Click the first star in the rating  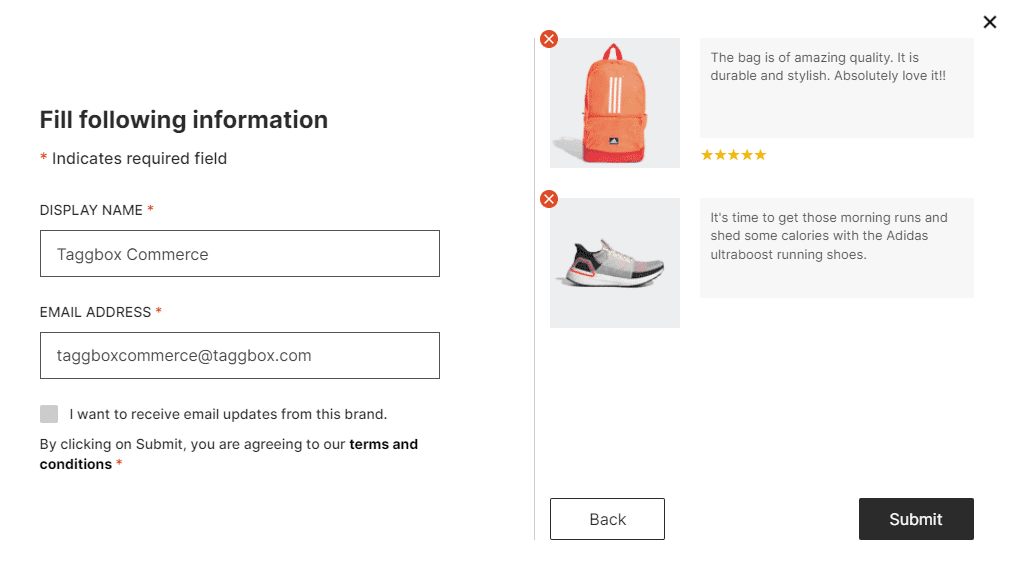tap(707, 155)
